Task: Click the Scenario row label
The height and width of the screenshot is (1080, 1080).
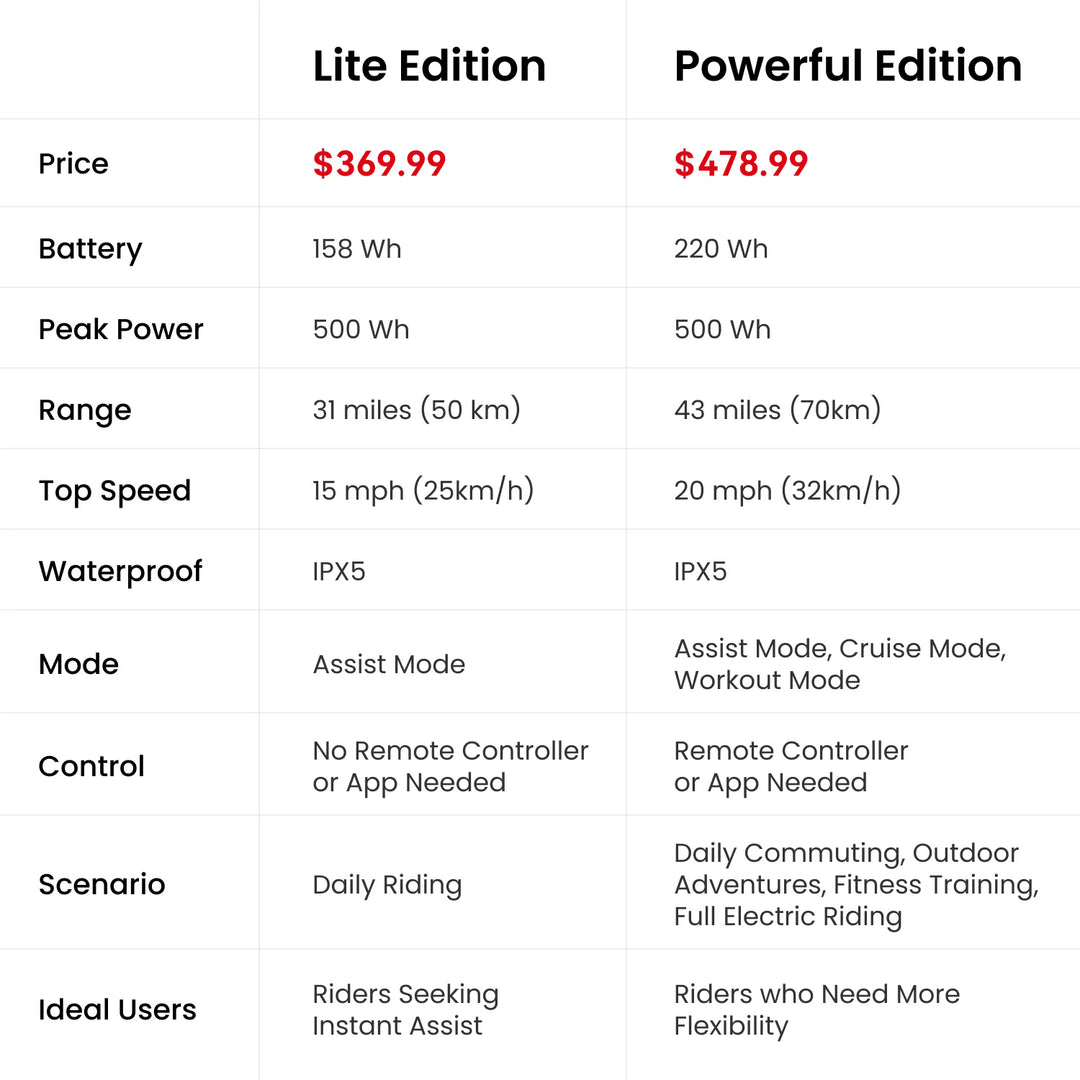Action: coord(101,884)
